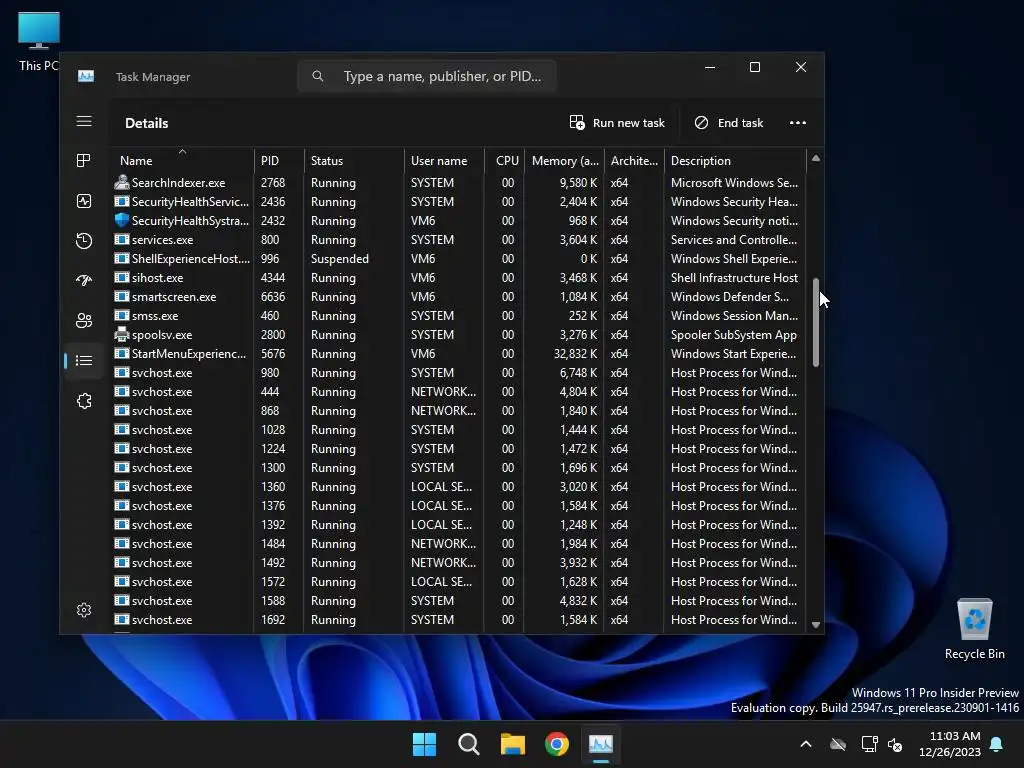Click Shell Infrastructure Host description
Viewport: 1024px width, 768px height.
(x=734, y=278)
